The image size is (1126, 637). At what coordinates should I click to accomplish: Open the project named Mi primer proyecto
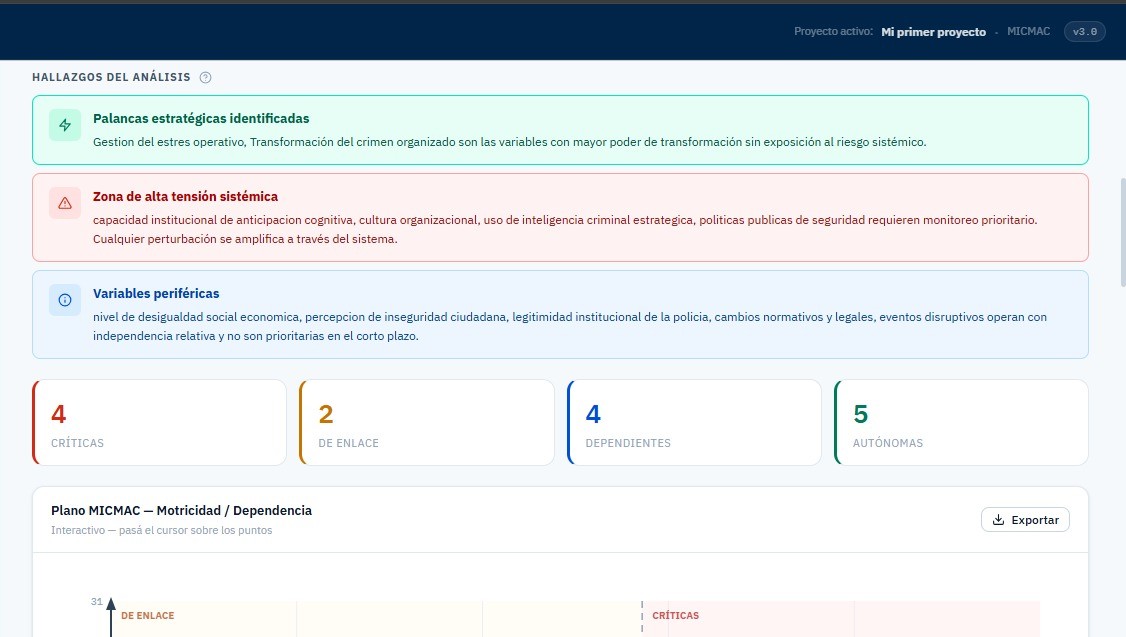[x=933, y=31]
